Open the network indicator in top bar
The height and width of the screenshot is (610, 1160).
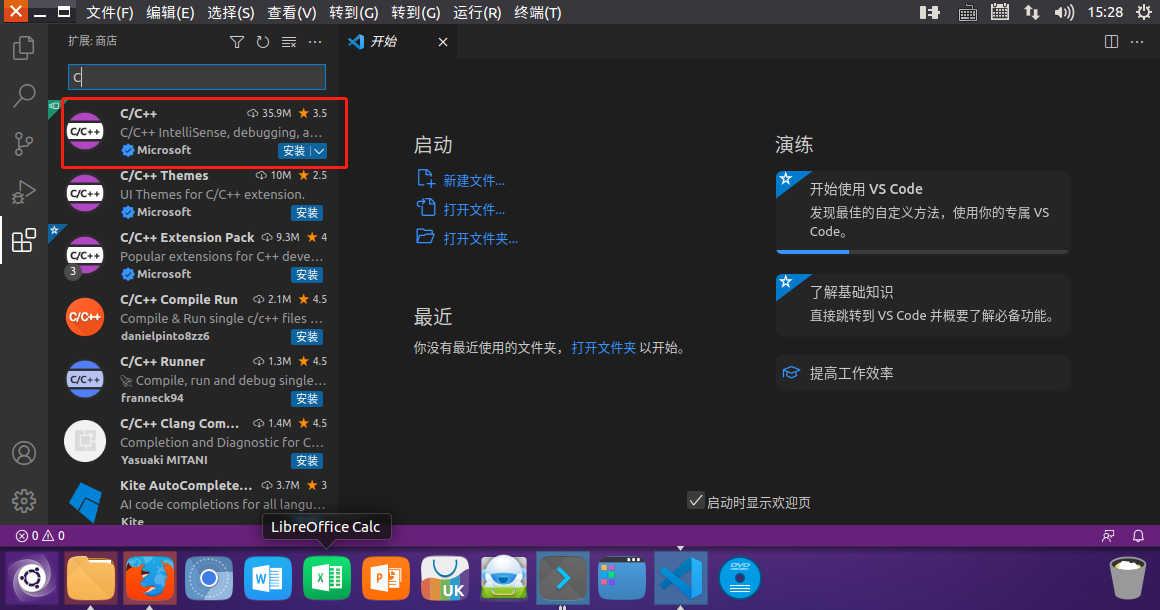point(1031,13)
